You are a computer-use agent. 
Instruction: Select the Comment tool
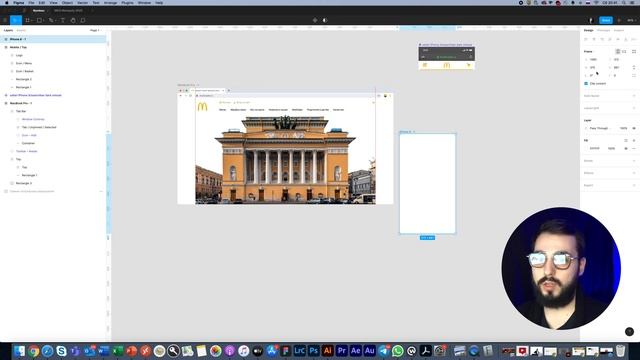pyautogui.click(x=83, y=20)
